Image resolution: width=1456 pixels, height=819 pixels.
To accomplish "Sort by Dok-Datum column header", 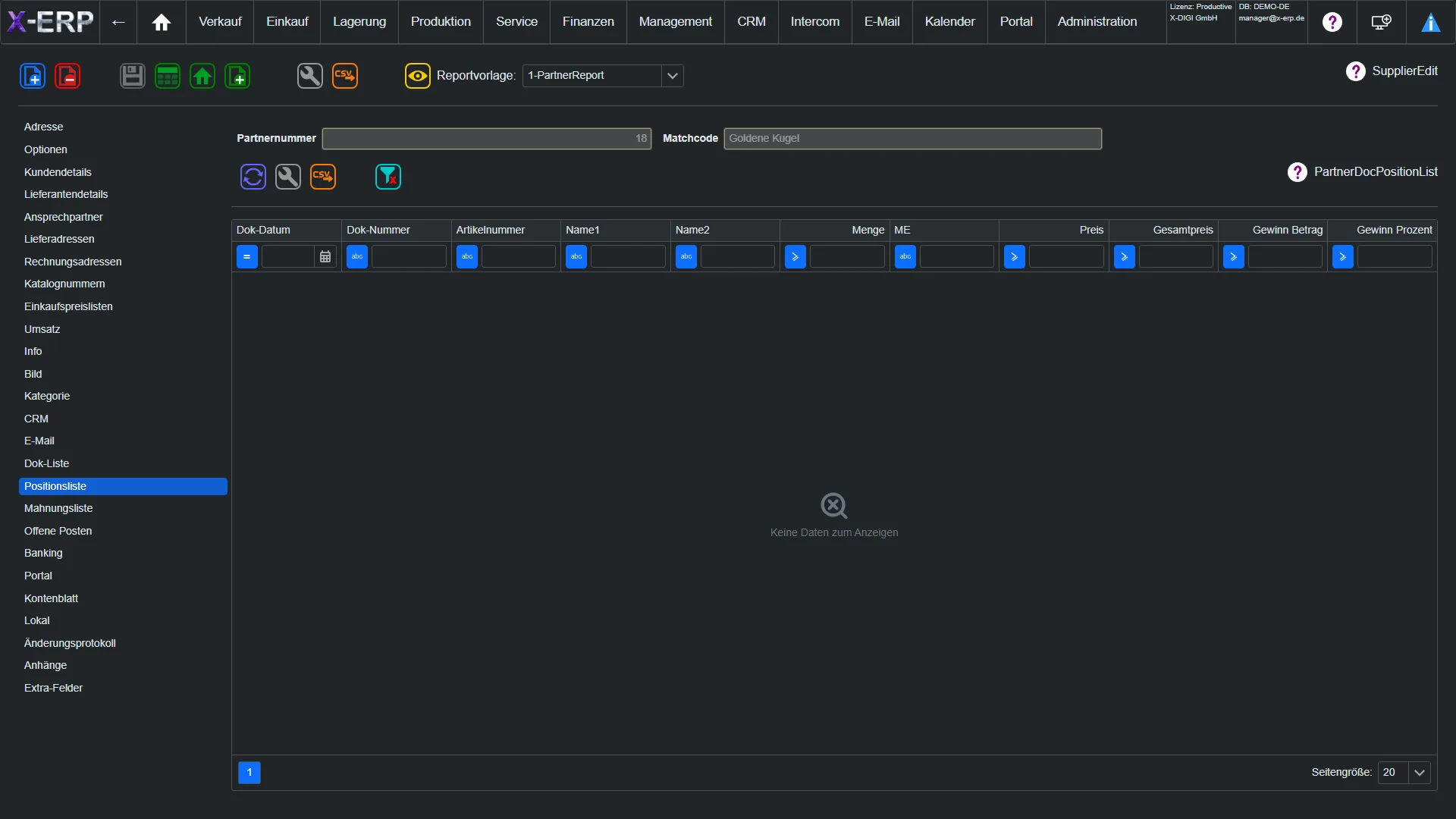I will [287, 230].
